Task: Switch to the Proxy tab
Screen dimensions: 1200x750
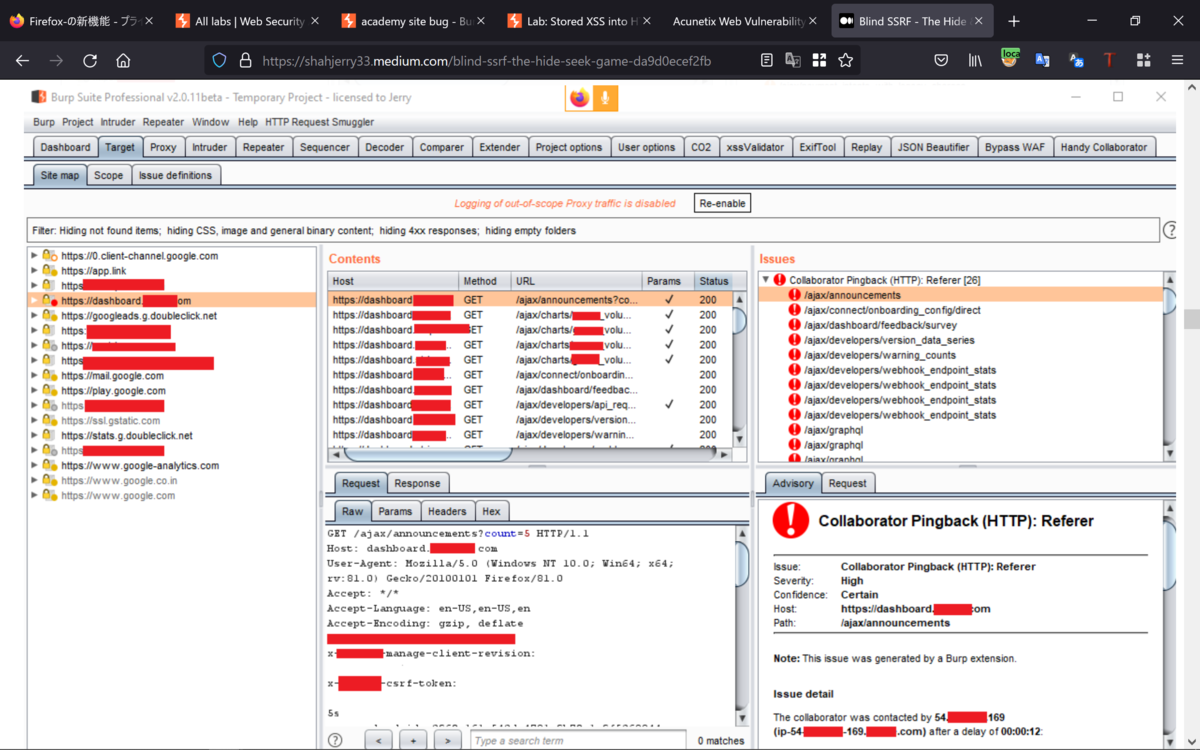Action: point(163,147)
